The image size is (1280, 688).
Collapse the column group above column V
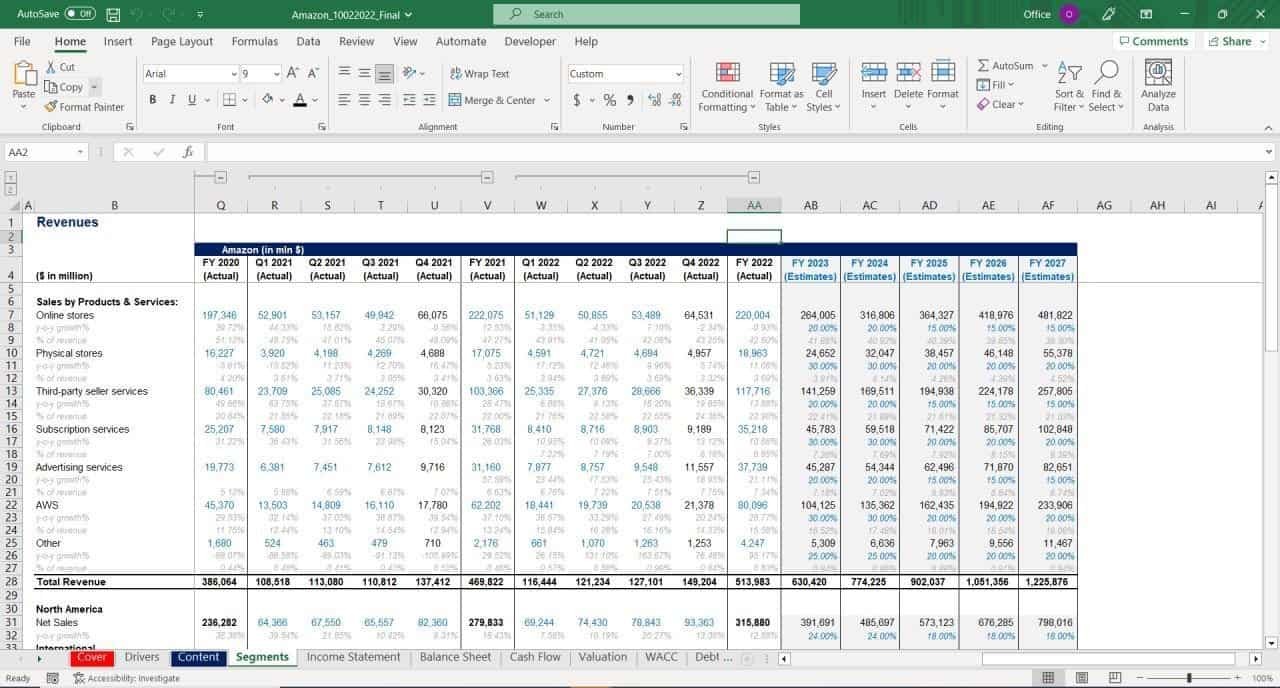coord(487,177)
